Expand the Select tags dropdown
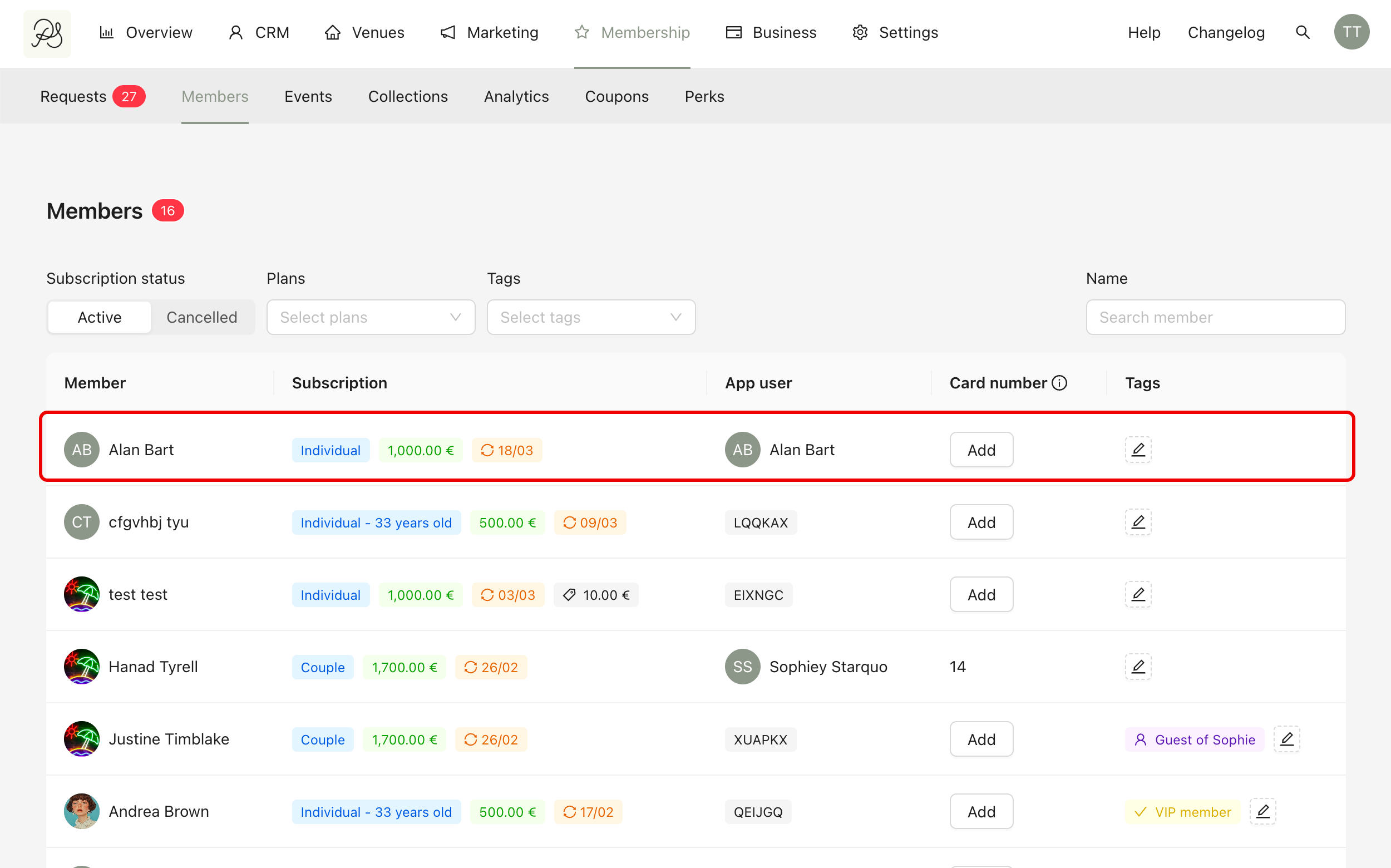Screen dimensions: 1391x868 coord(591,318)
